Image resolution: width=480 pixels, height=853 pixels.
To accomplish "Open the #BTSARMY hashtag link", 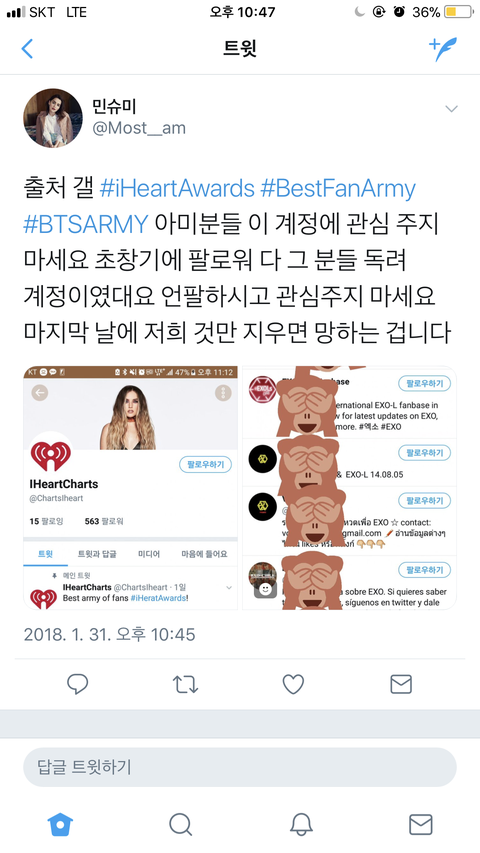I will (x=86, y=224).
